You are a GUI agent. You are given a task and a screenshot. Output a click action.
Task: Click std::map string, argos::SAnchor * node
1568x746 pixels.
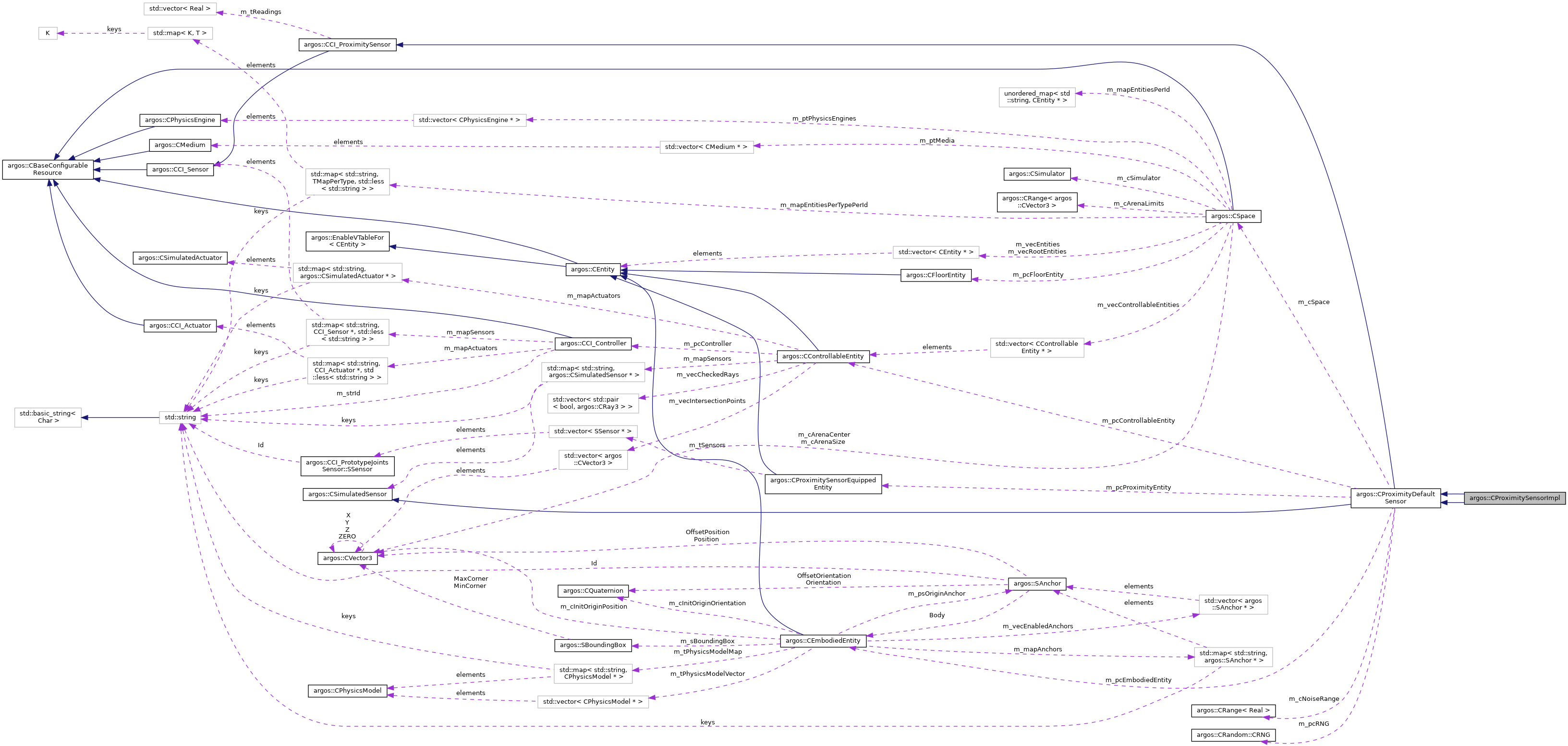pyautogui.click(x=1233, y=657)
